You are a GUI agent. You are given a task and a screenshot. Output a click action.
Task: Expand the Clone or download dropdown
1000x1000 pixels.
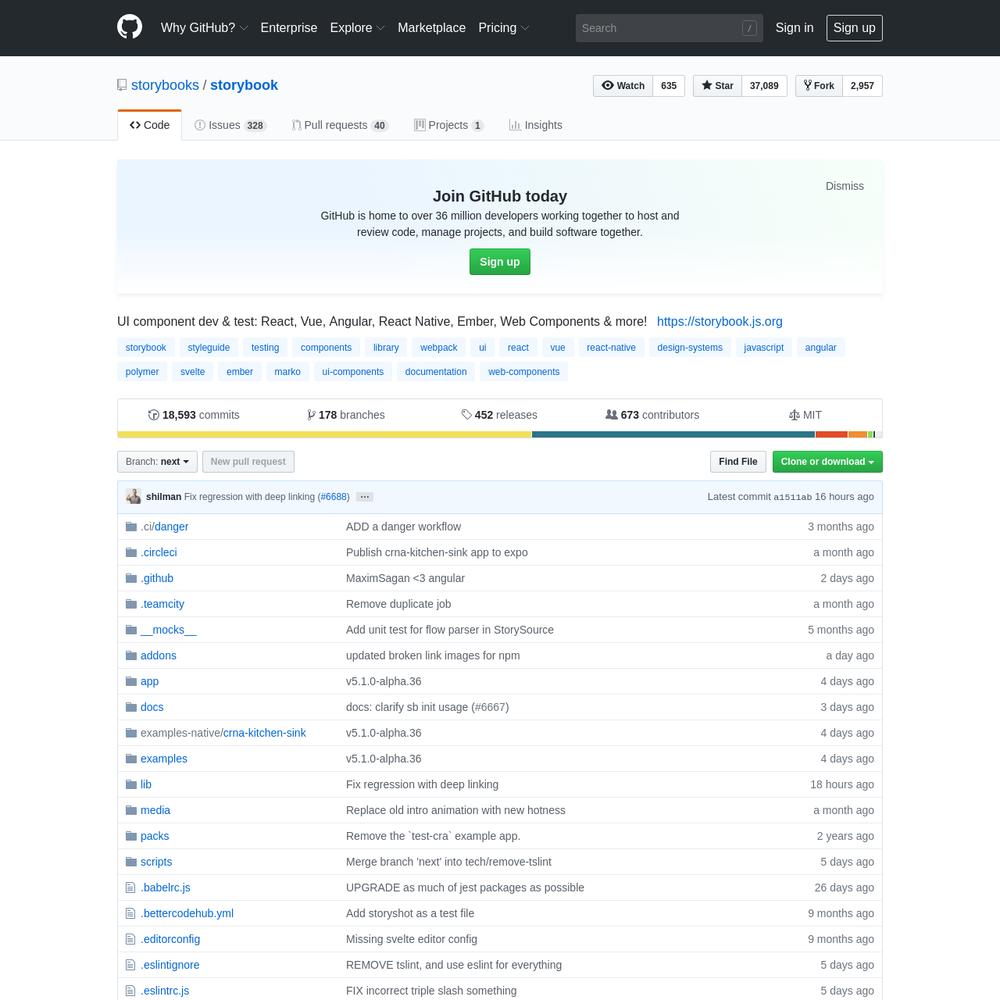pyautogui.click(x=827, y=462)
